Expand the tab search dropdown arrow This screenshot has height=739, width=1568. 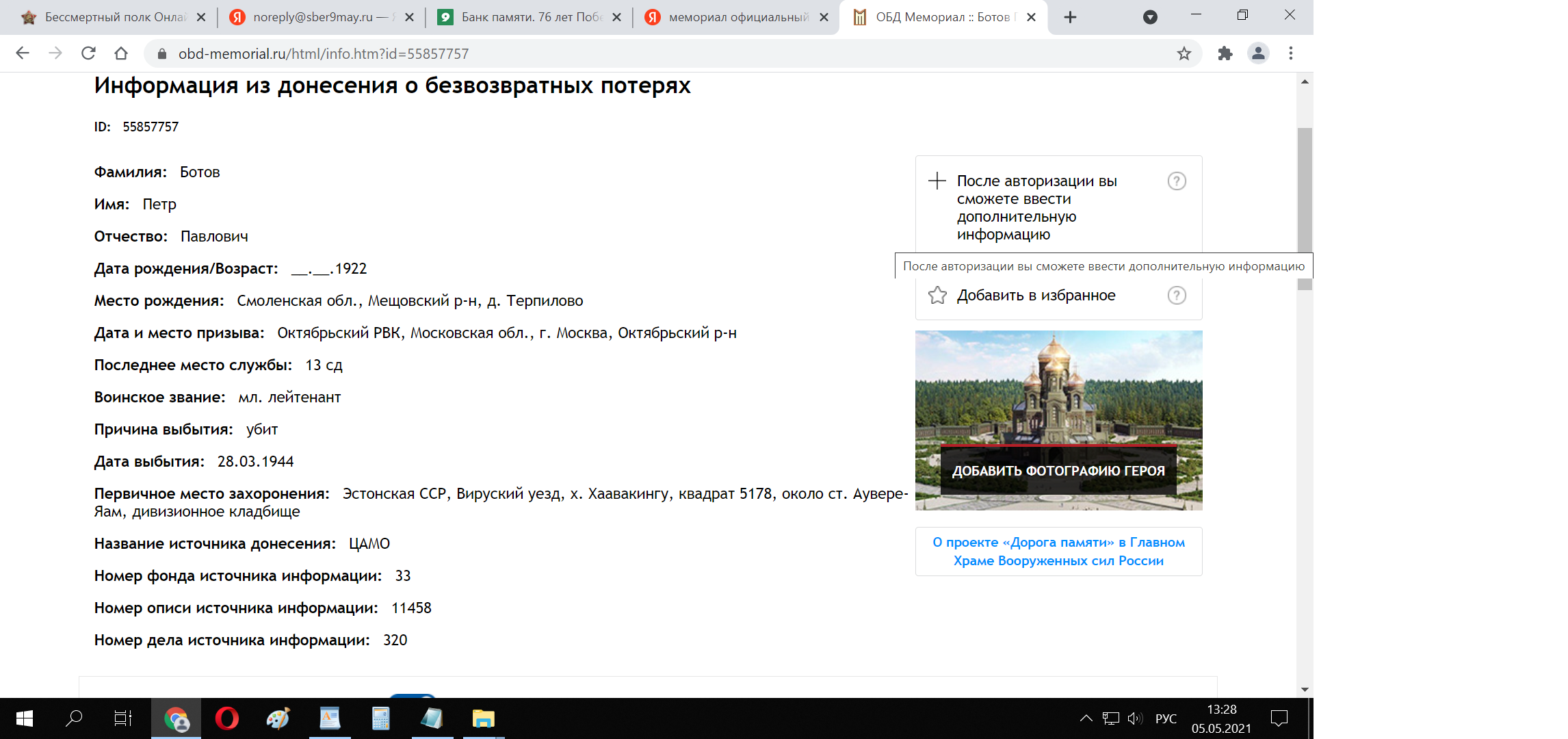point(1150,17)
